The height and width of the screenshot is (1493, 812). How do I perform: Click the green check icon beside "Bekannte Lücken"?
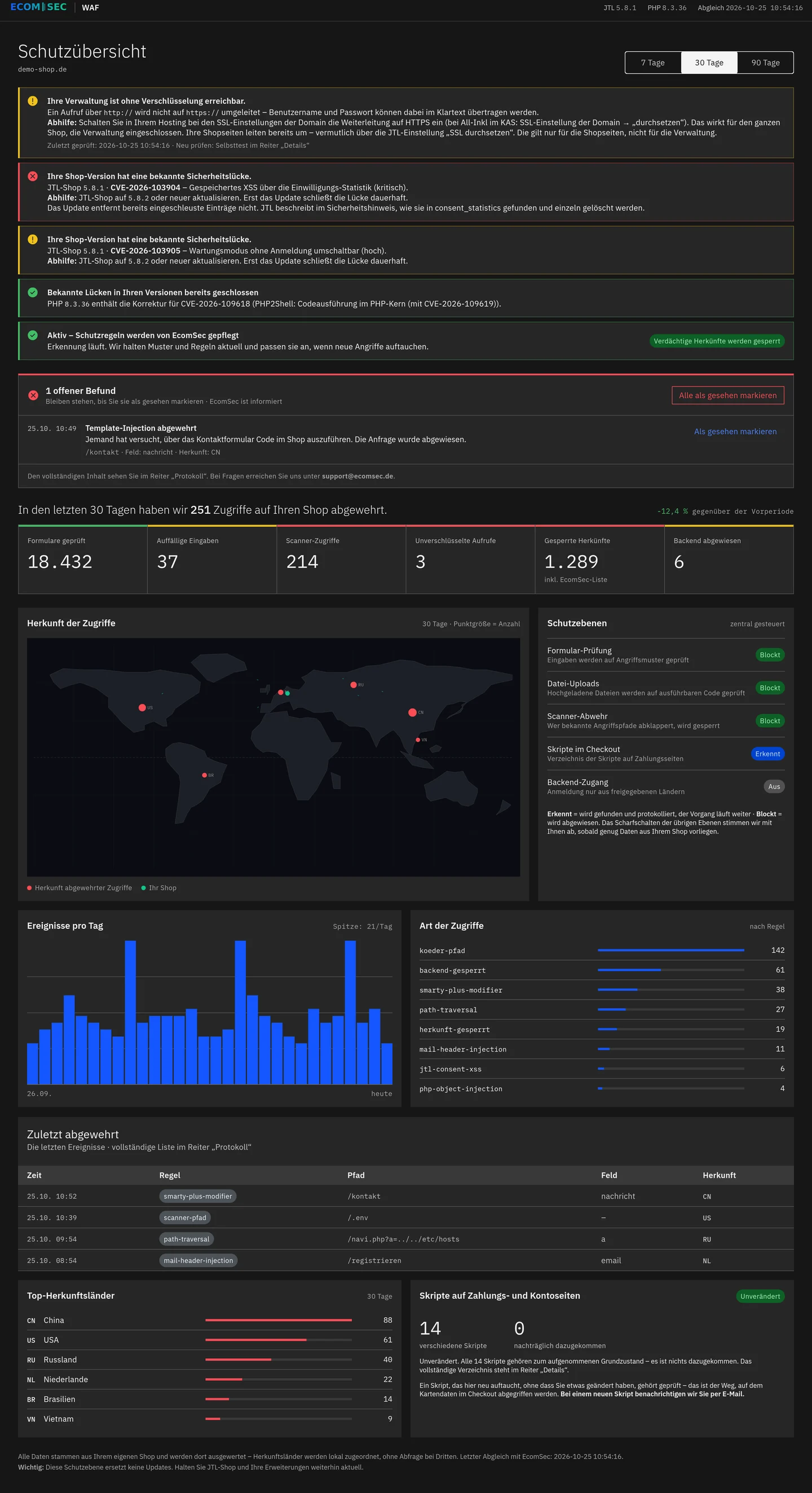pyautogui.click(x=33, y=292)
